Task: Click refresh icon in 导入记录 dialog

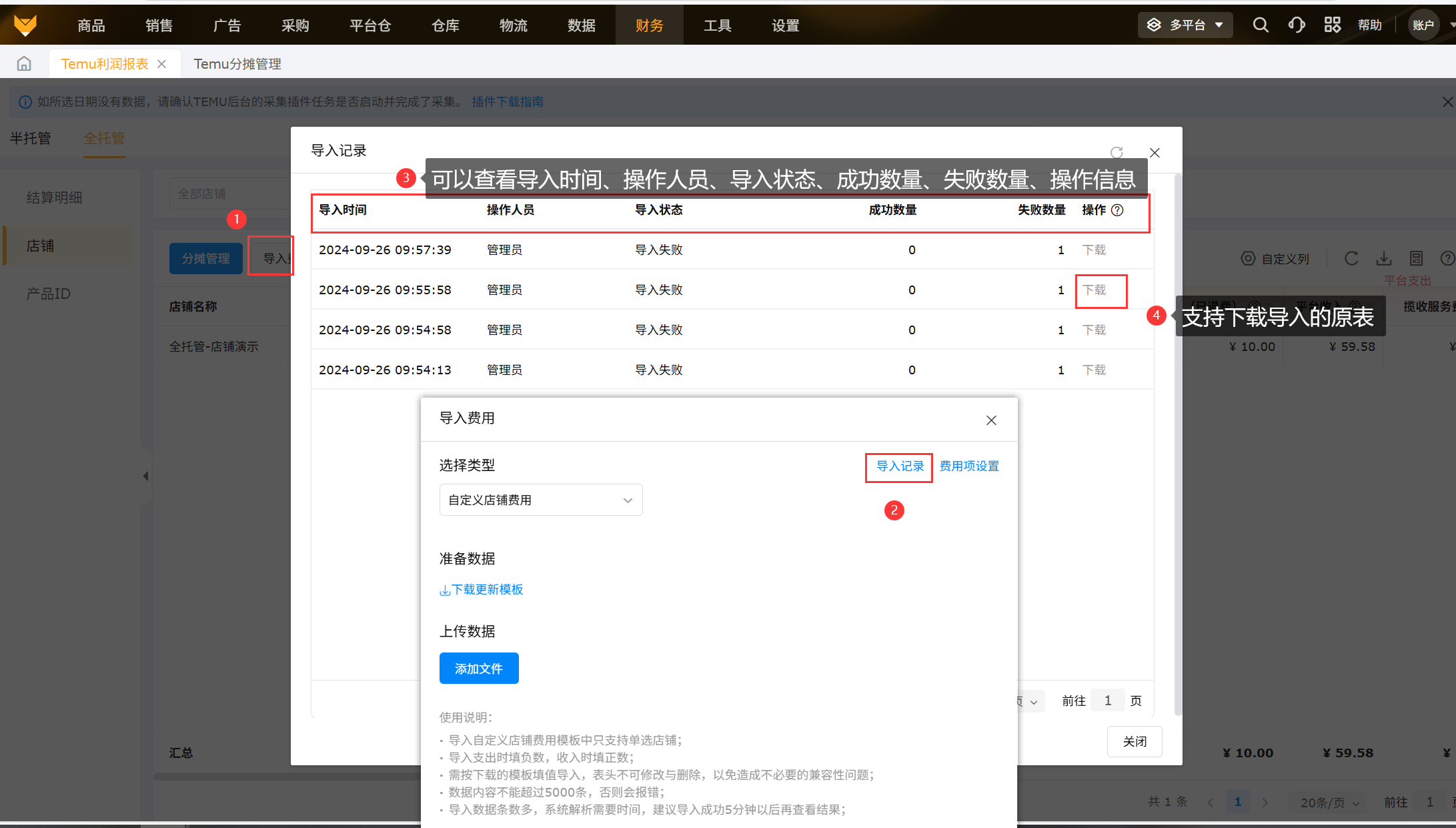Action: [x=1117, y=153]
